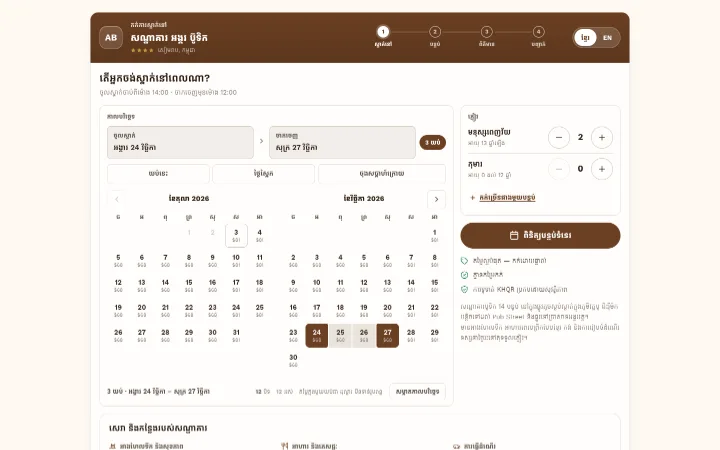Click the circular checkmark badge icon
720x450 pixels.
coord(464,275)
